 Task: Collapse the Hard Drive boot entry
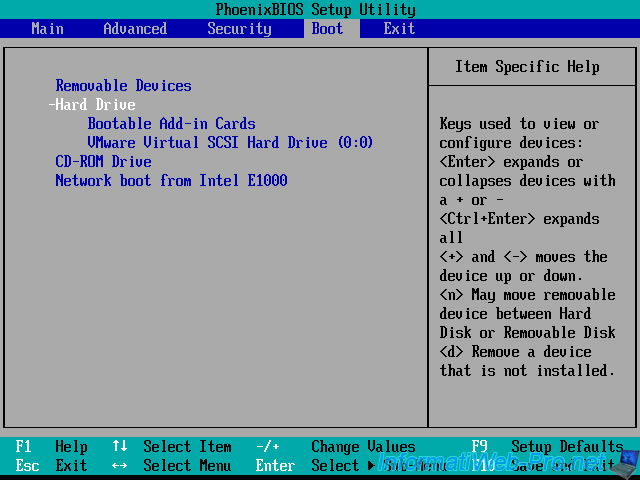coord(92,105)
